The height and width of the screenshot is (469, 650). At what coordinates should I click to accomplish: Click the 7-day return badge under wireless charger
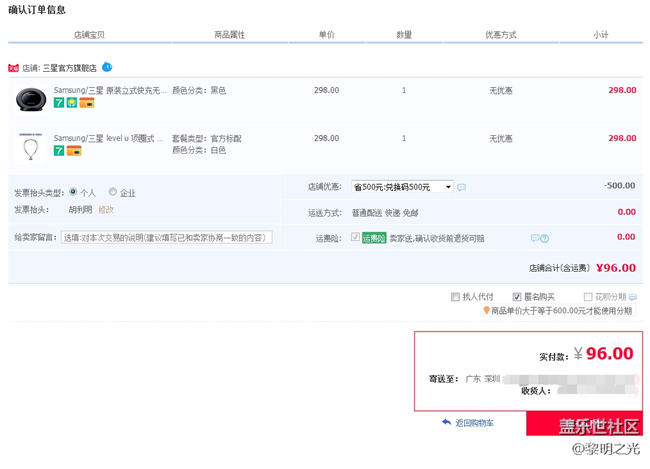59,102
